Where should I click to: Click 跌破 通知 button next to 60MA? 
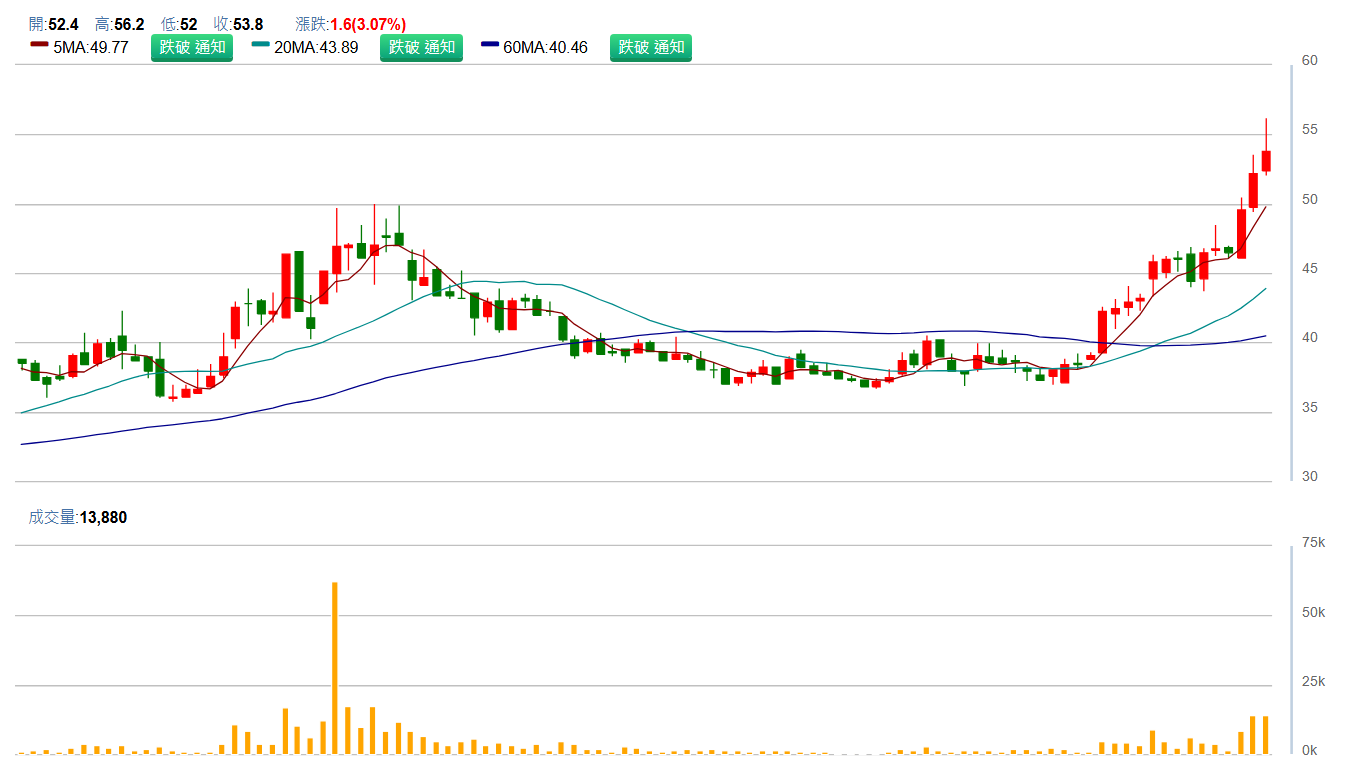point(651,47)
